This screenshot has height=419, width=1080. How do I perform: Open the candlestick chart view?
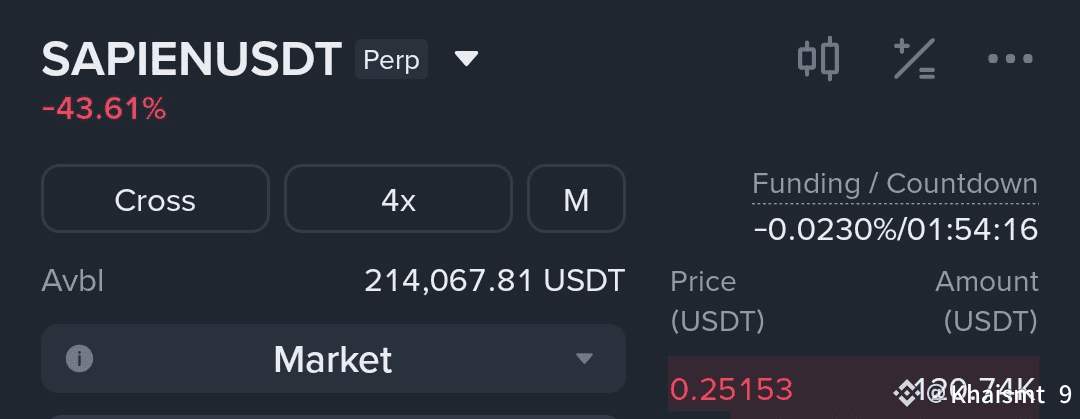[x=818, y=59]
